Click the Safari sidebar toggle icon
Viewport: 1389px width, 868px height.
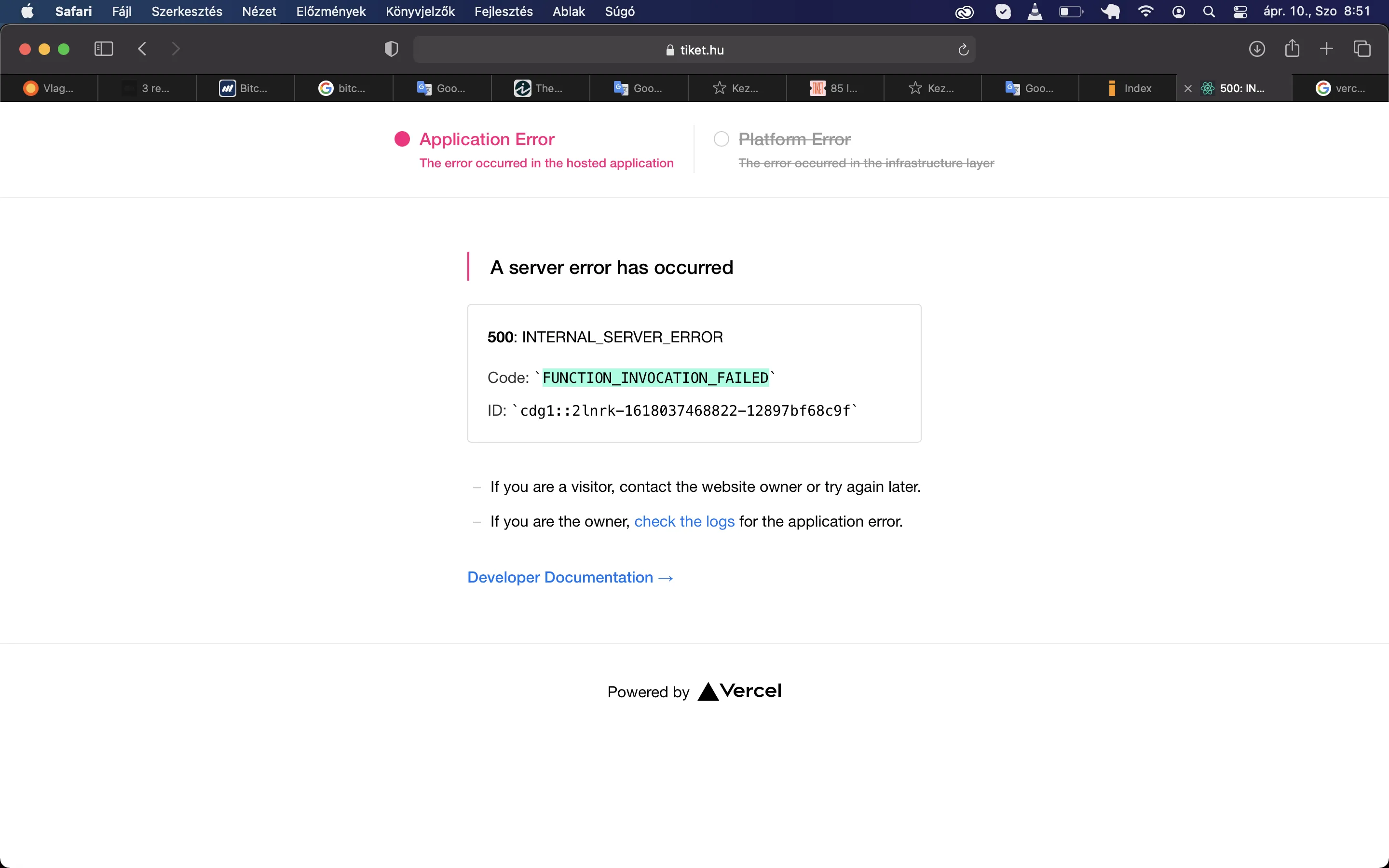pyautogui.click(x=103, y=49)
